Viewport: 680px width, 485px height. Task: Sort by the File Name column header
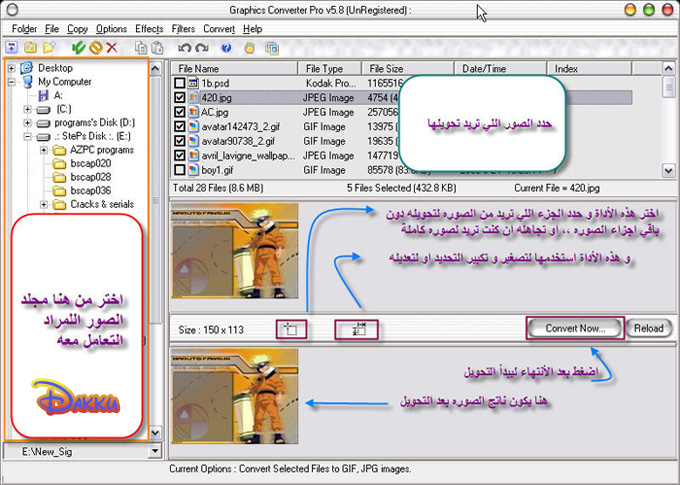(x=234, y=69)
